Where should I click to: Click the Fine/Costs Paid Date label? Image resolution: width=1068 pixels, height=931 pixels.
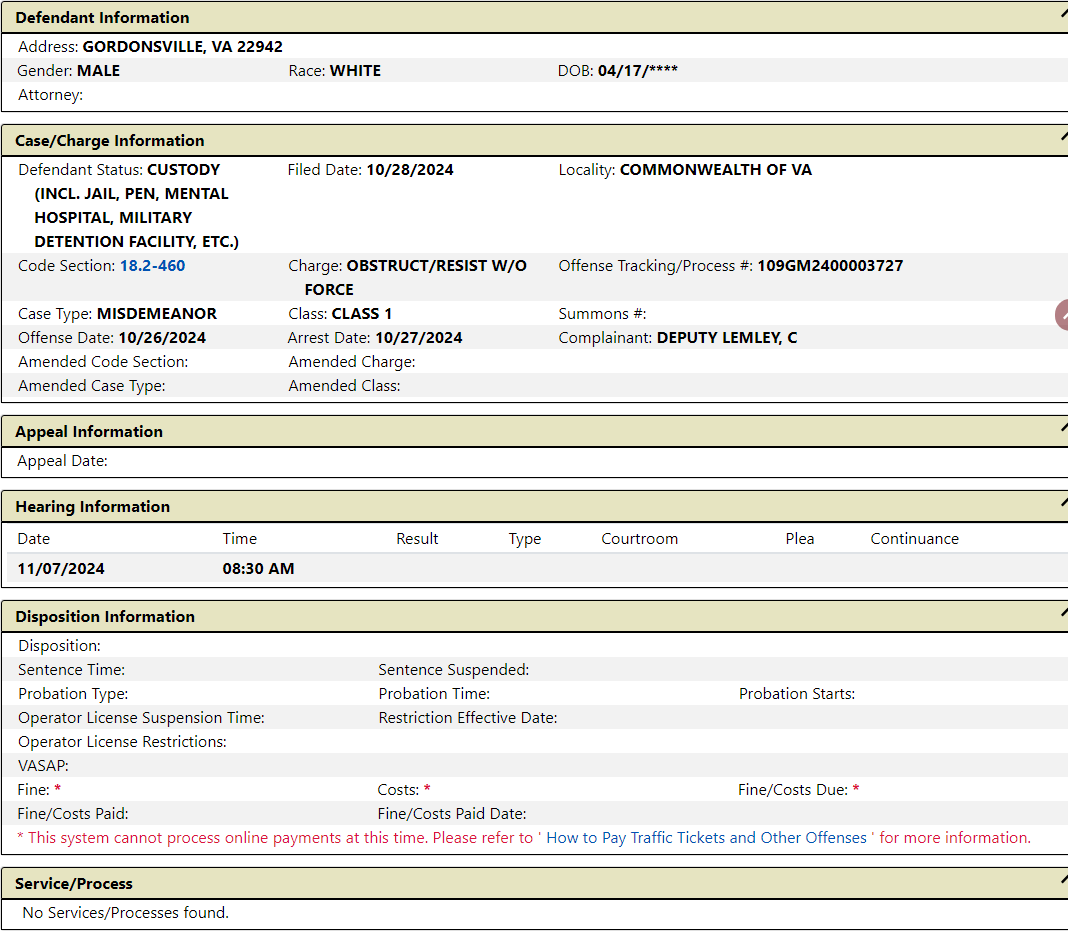452,814
